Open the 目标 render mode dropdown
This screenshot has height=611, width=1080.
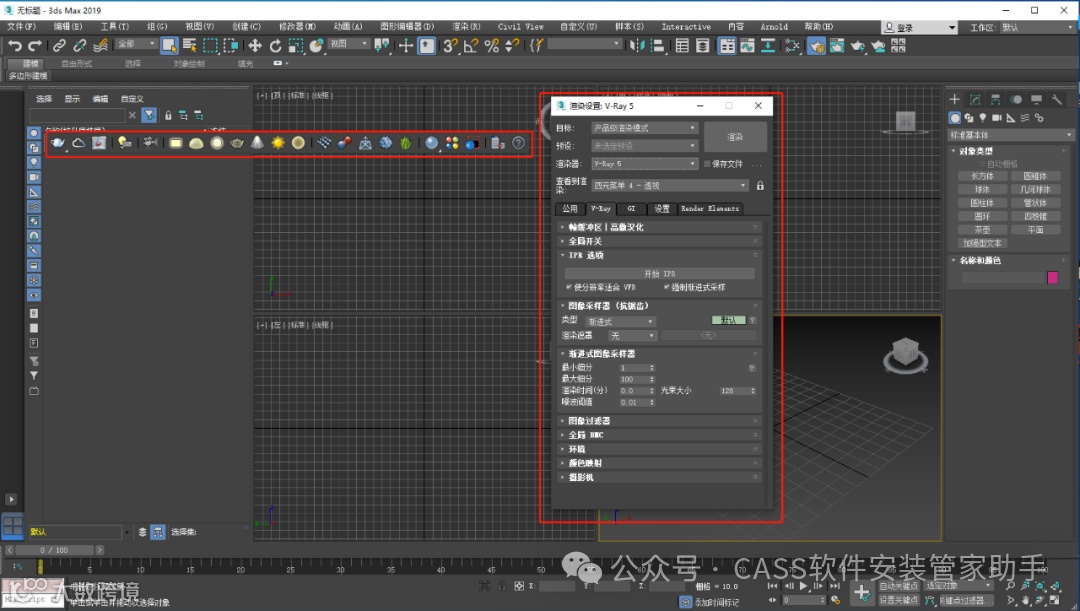click(x=645, y=128)
